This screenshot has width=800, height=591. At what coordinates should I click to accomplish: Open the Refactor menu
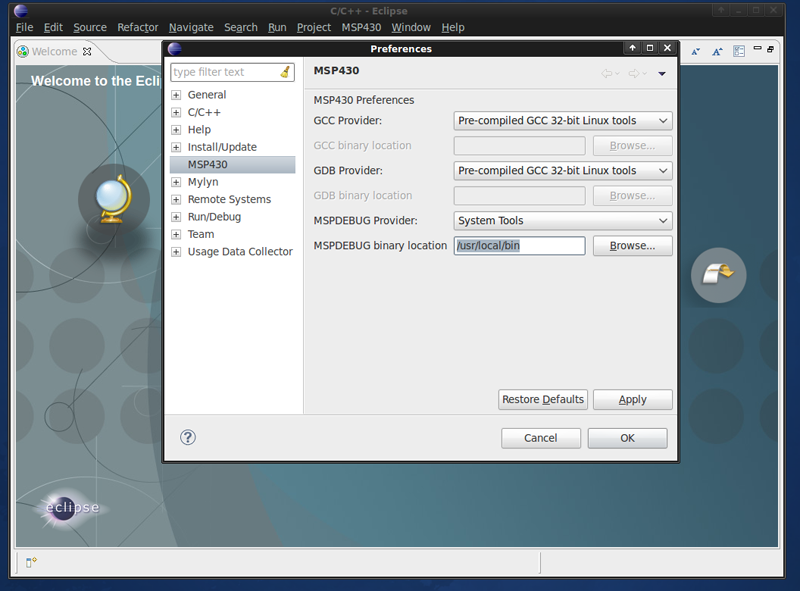138,28
